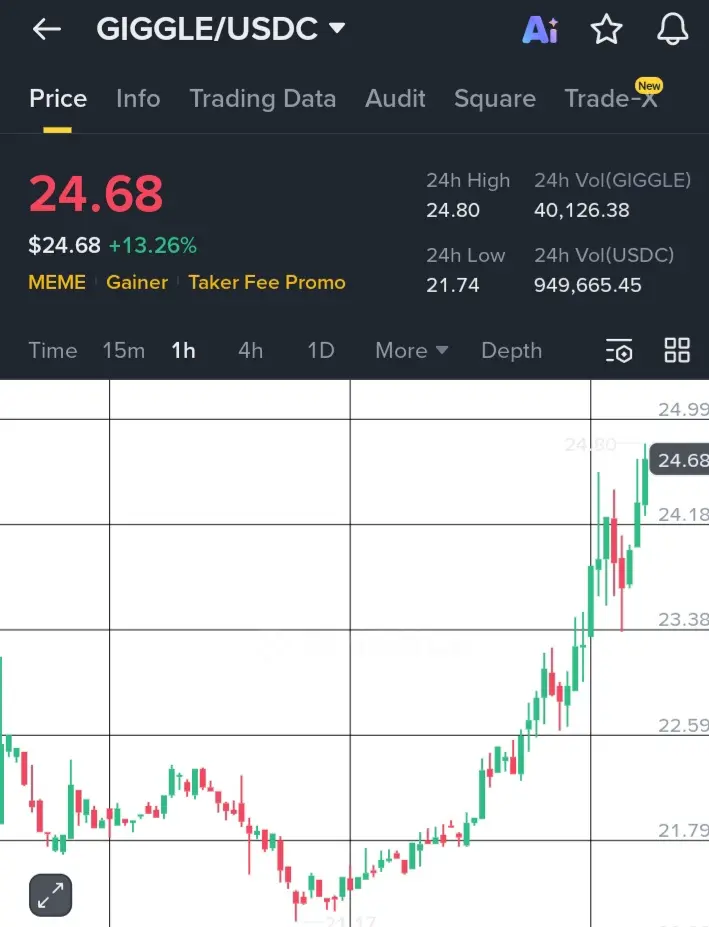Image resolution: width=709 pixels, height=927 pixels.
Task: Select the 1h chart interval
Action: [x=183, y=351]
